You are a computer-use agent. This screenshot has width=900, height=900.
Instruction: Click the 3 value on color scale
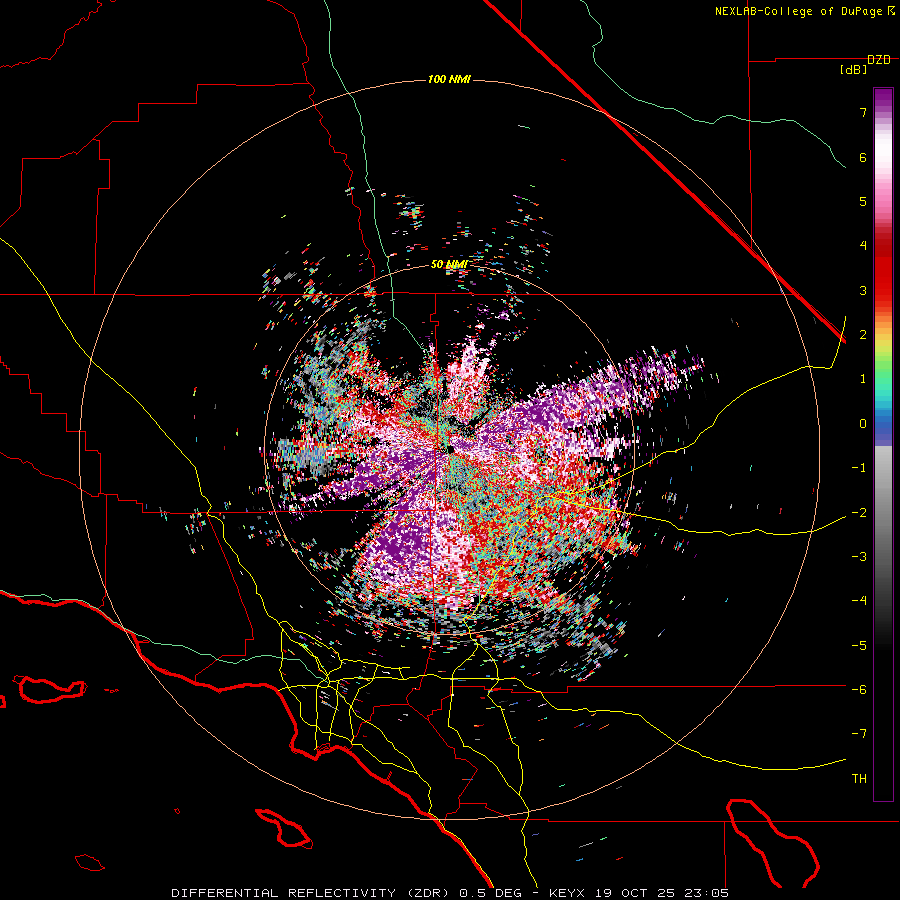(863, 290)
